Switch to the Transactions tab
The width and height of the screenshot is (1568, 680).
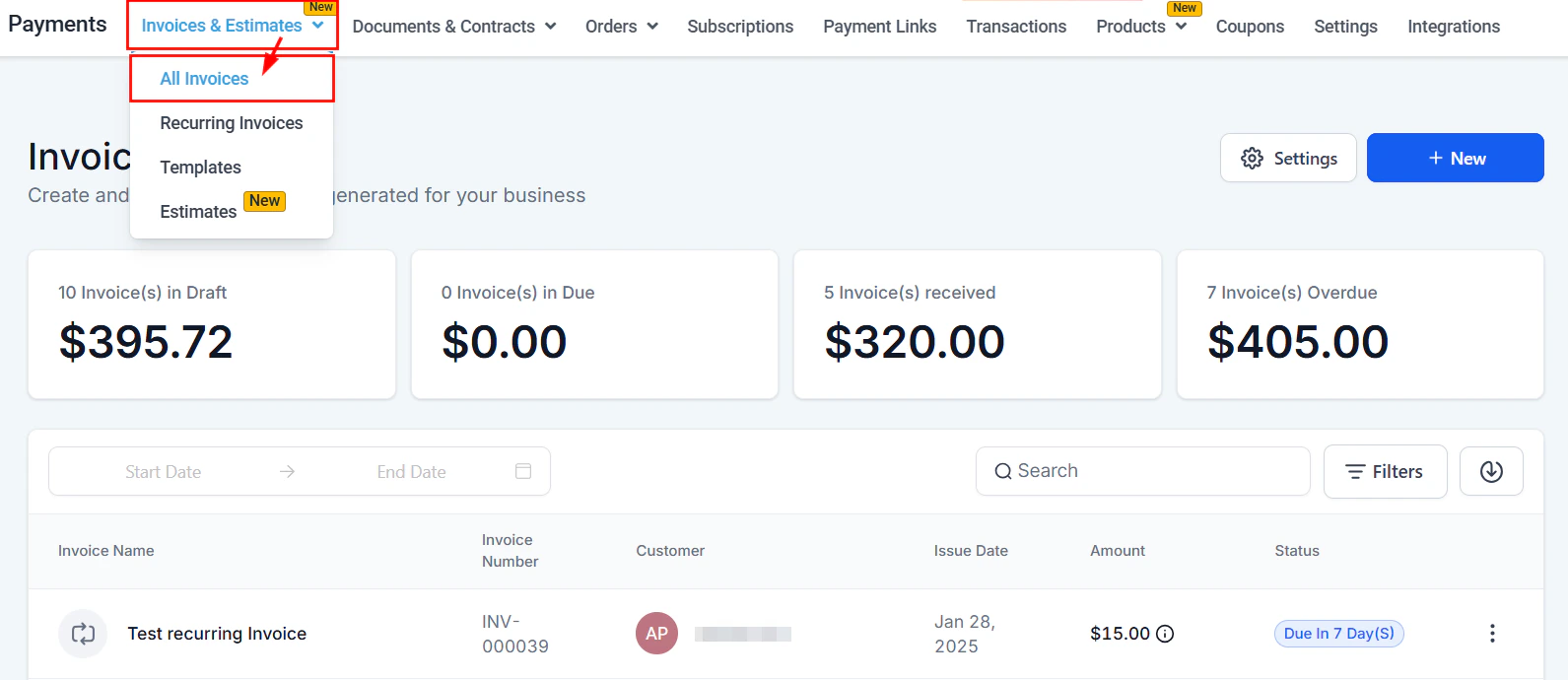click(1016, 27)
